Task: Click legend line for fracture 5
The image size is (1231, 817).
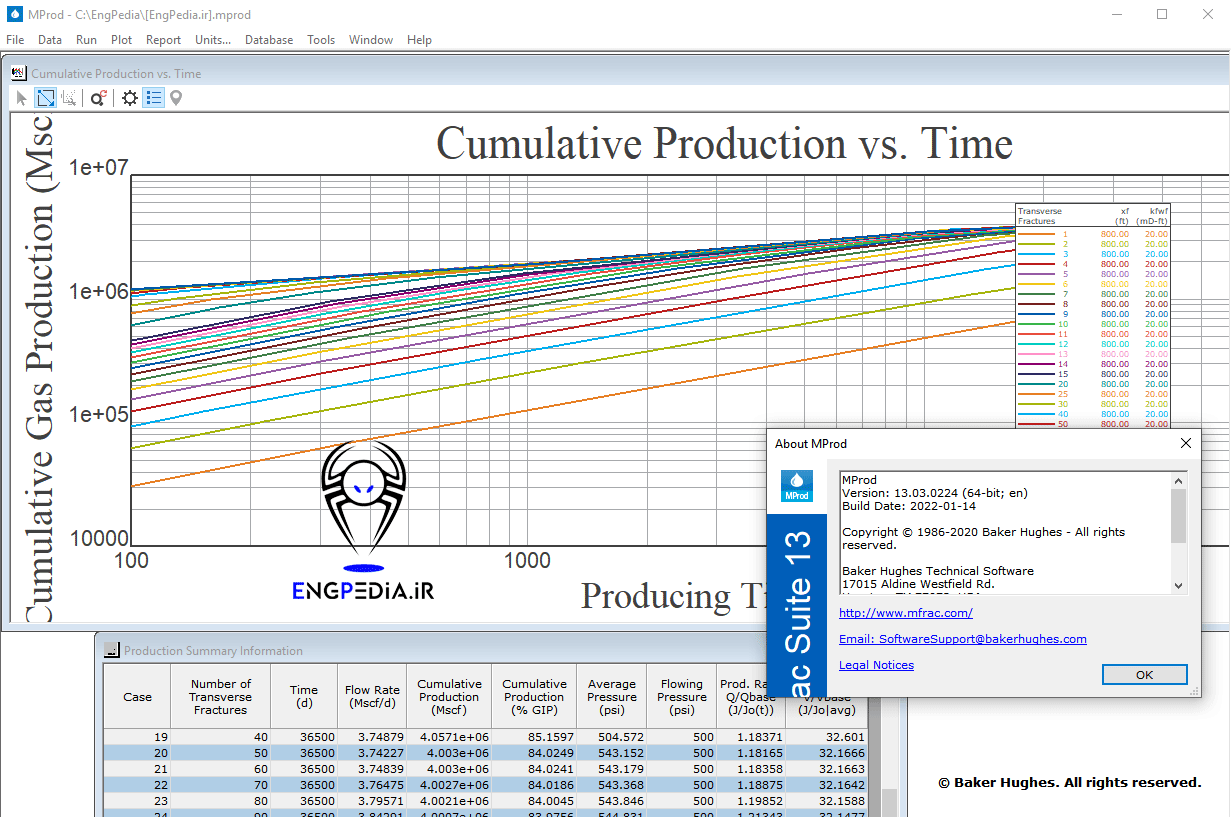Action: tap(1034, 274)
